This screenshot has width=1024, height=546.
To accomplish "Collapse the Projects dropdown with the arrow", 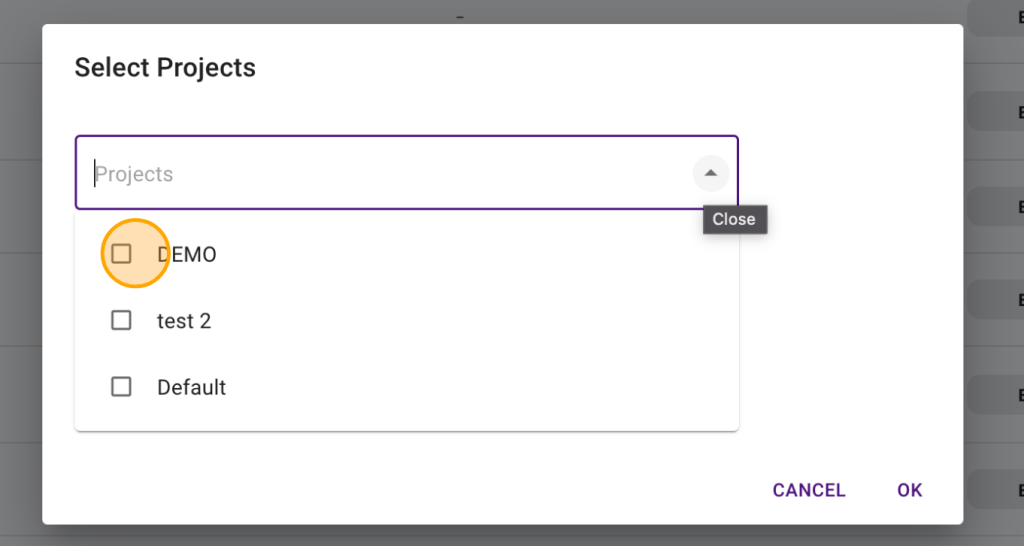I will (710, 173).
